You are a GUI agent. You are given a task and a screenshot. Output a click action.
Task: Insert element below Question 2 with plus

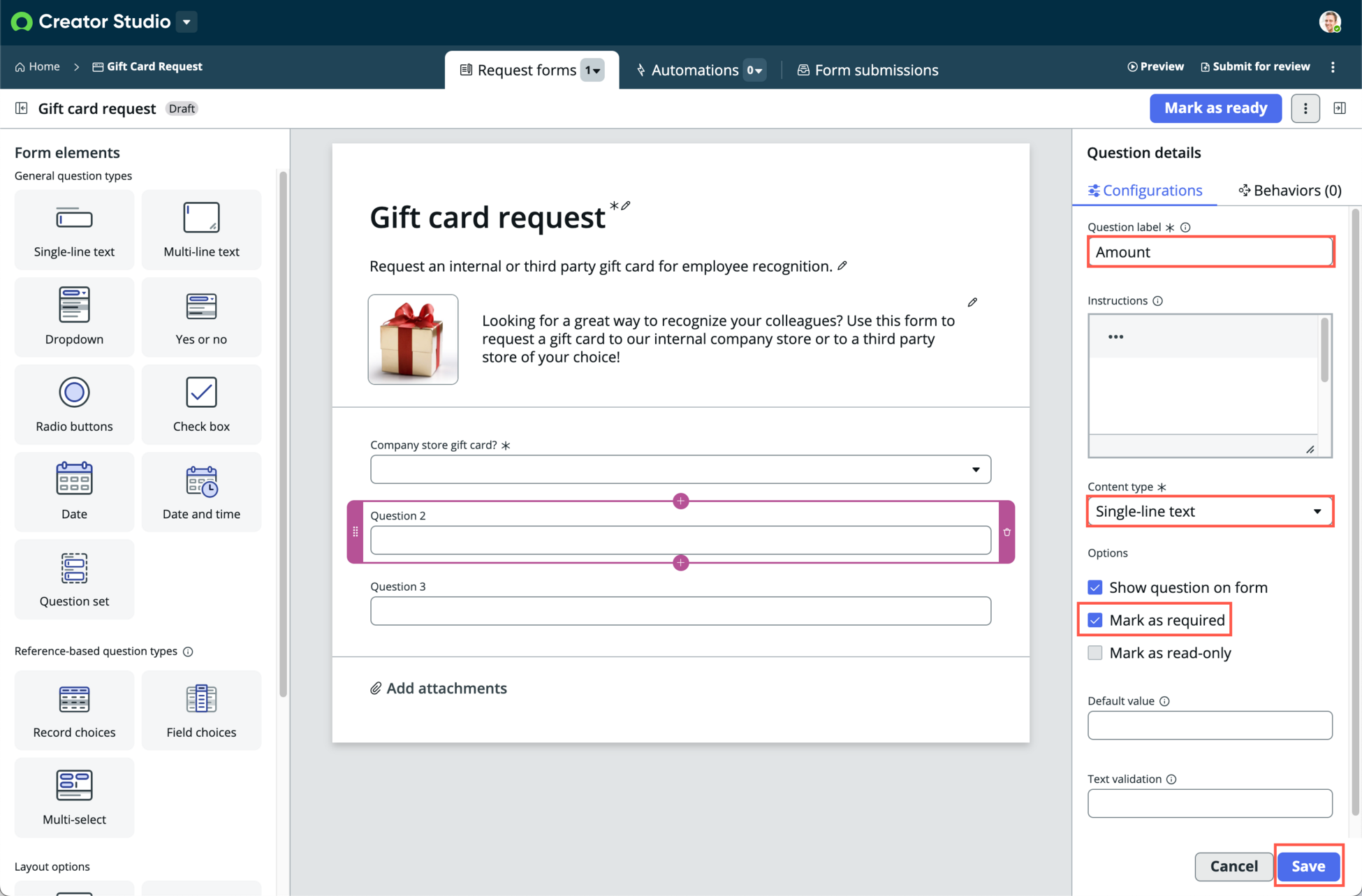click(x=681, y=563)
